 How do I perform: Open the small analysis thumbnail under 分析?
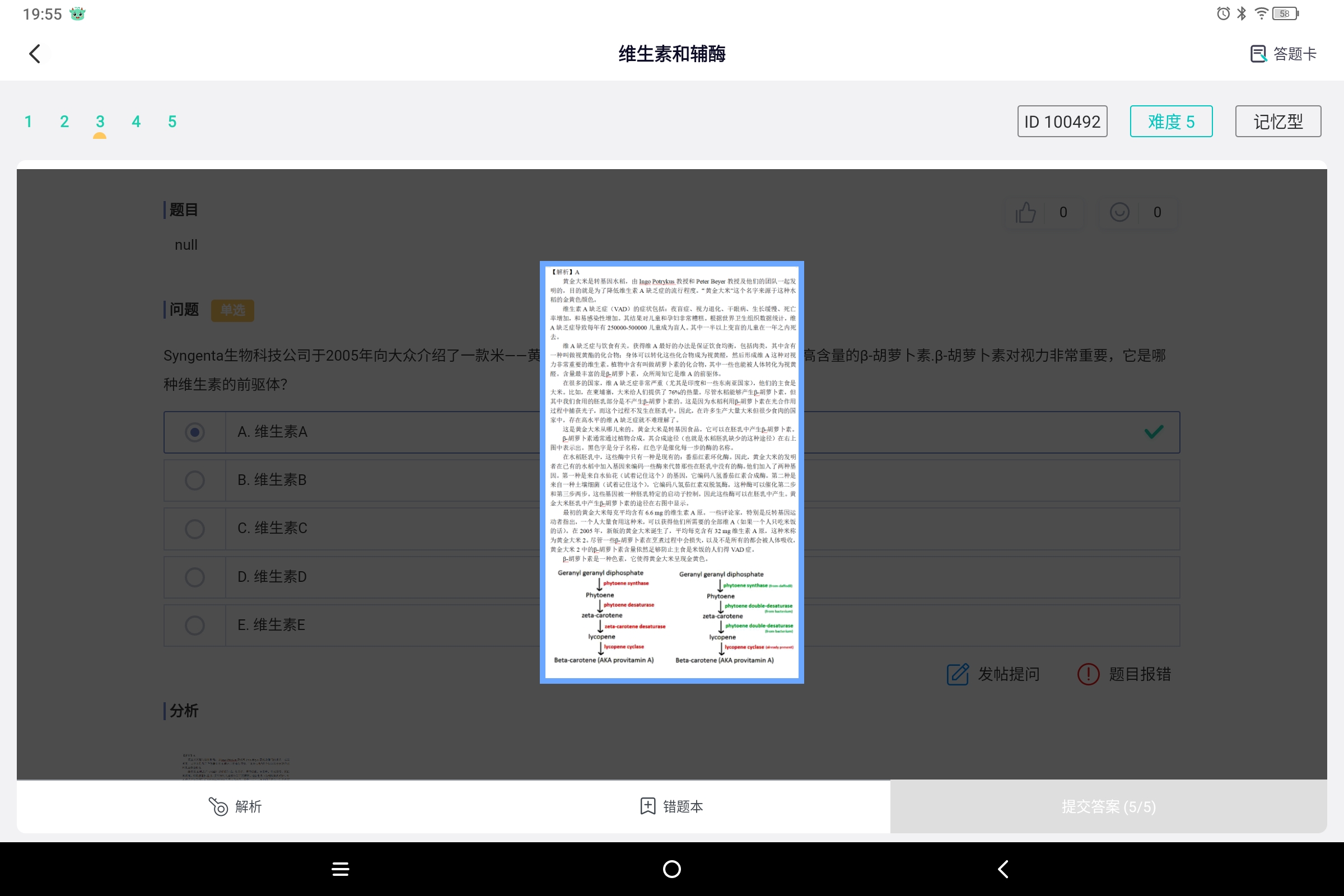236,766
